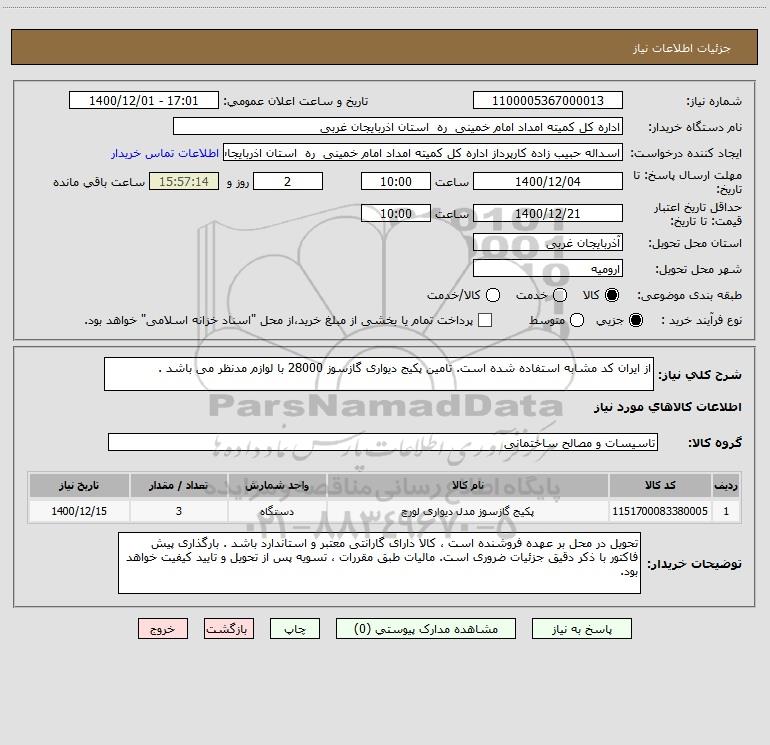Click the remaining days field showing 2

(x=288, y=182)
